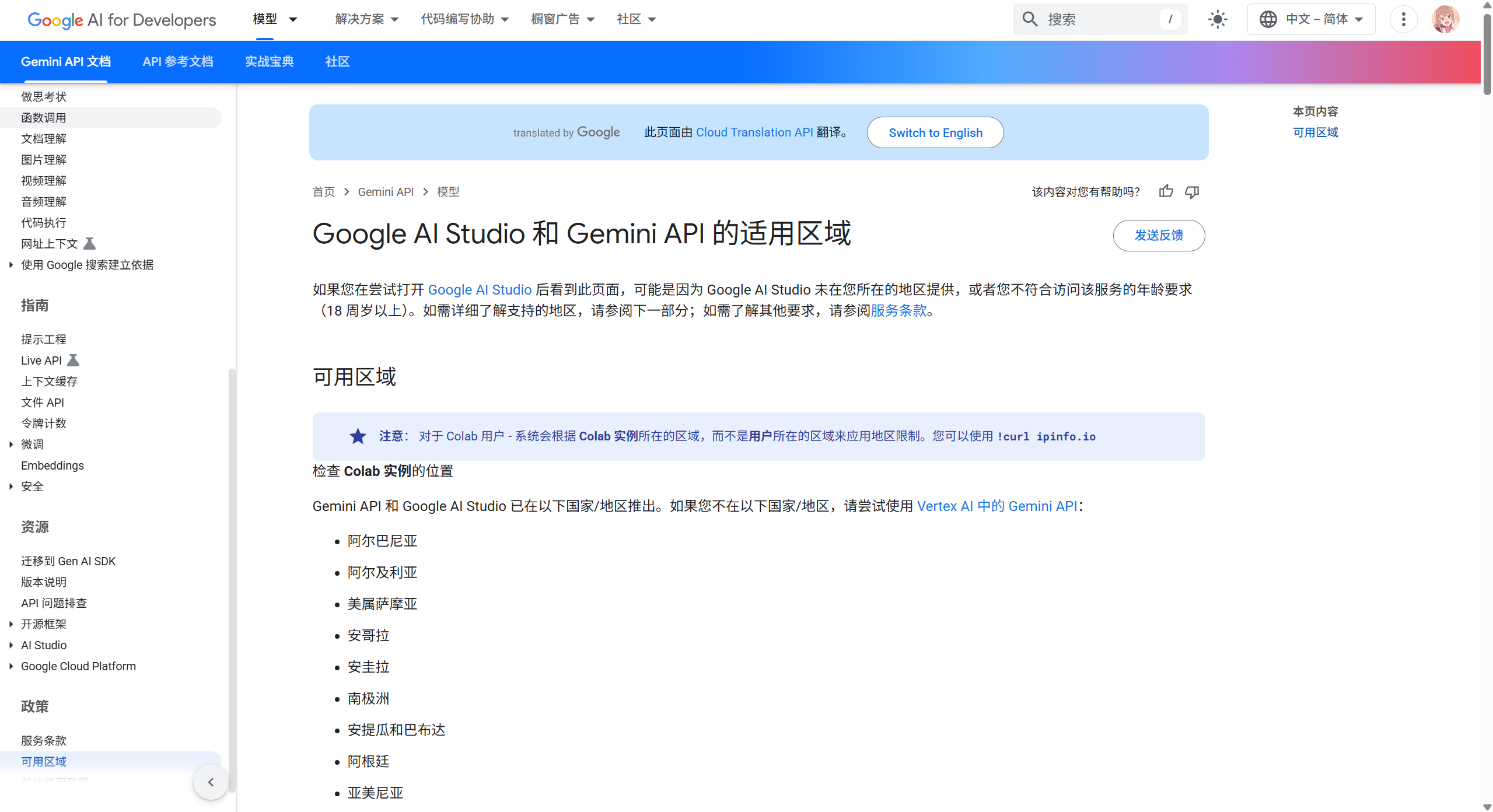
Task: Click the experiment flask icon beside Live API
Action: tap(73, 360)
